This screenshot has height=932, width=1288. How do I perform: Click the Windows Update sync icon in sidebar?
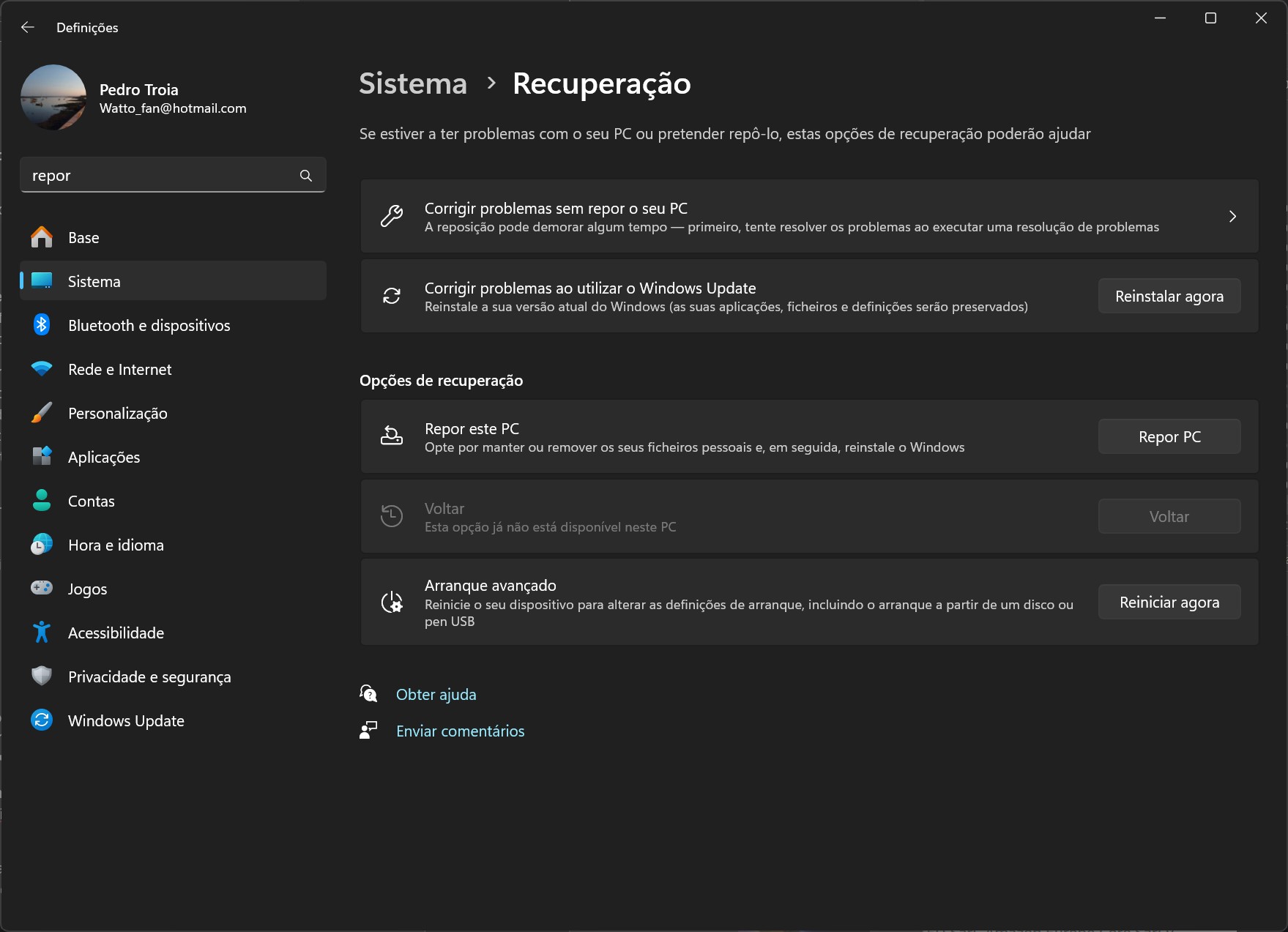pyautogui.click(x=42, y=720)
